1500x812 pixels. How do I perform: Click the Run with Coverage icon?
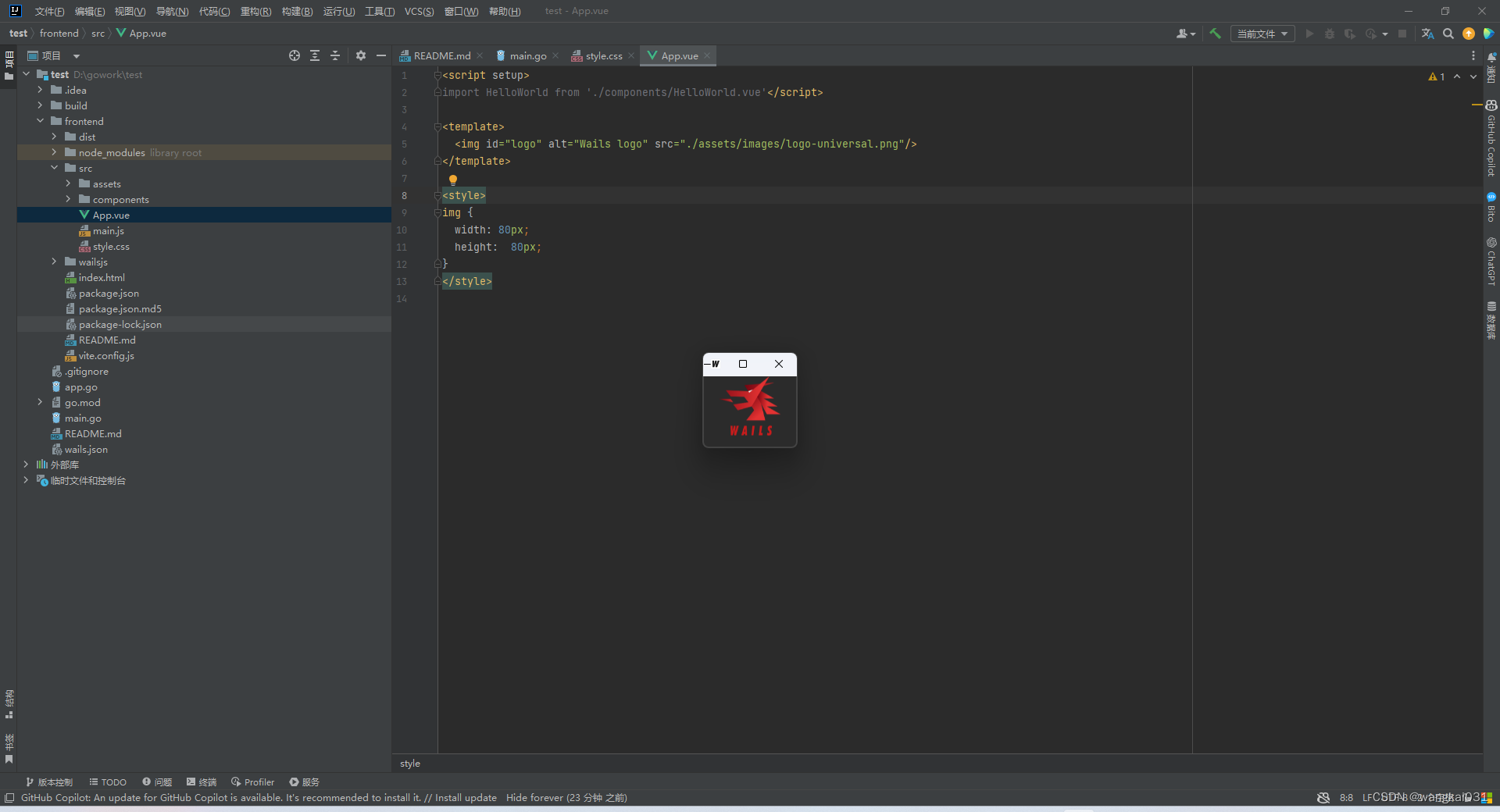1349,34
